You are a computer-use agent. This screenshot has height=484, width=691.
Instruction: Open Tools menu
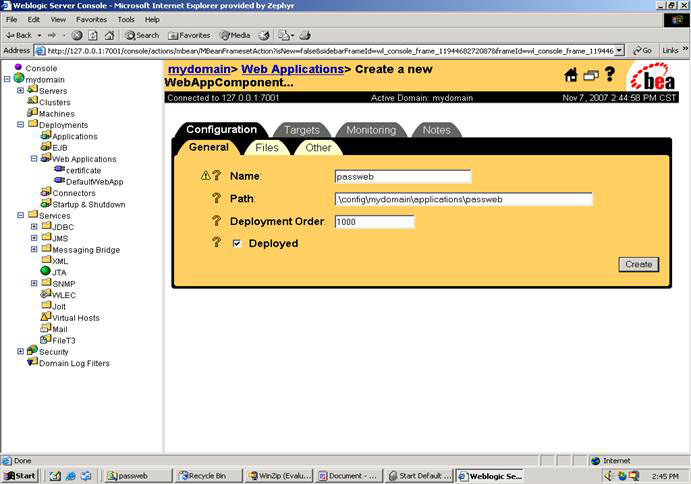point(126,19)
